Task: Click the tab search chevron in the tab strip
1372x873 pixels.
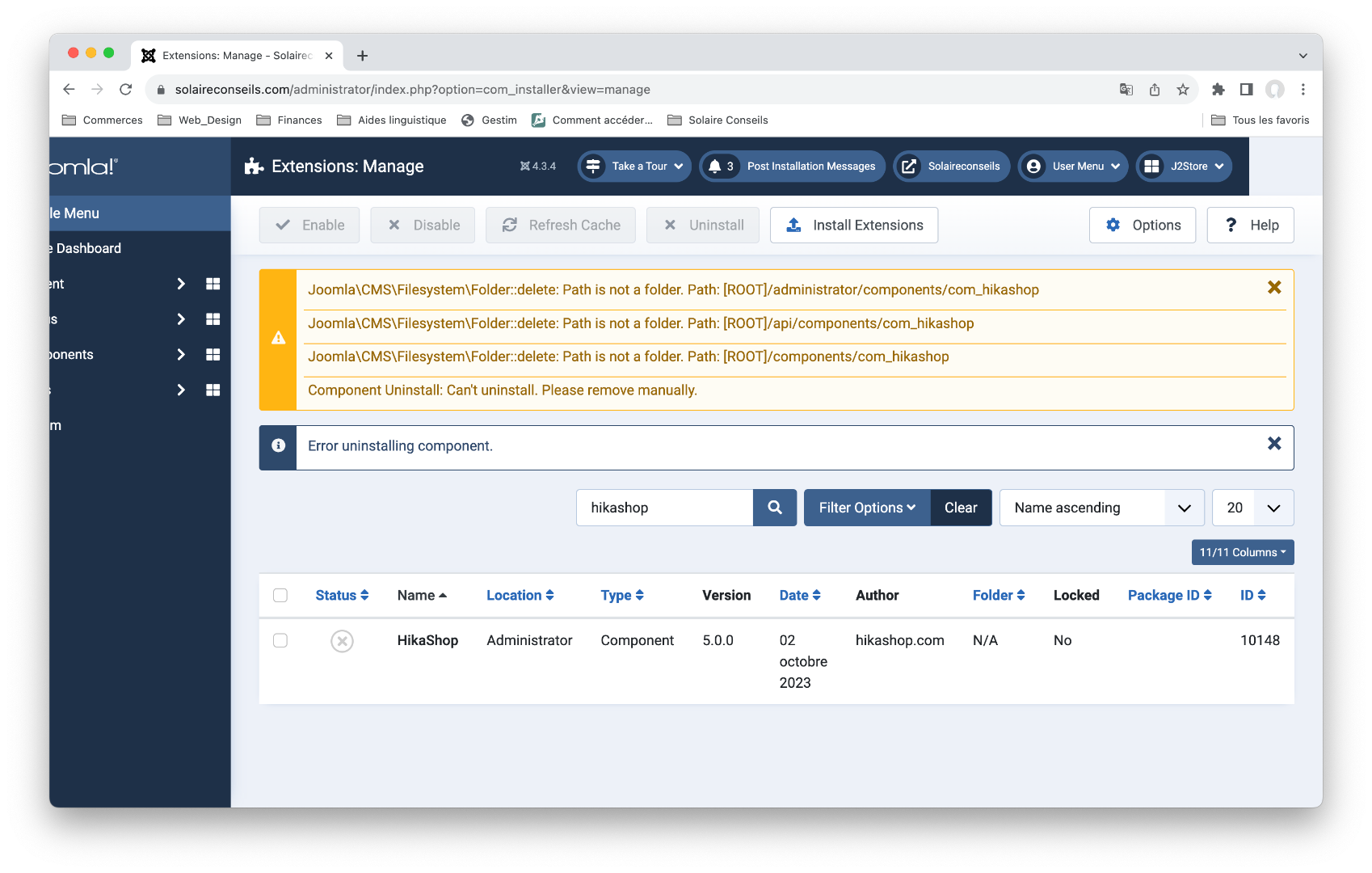Action: pos(1303,56)
